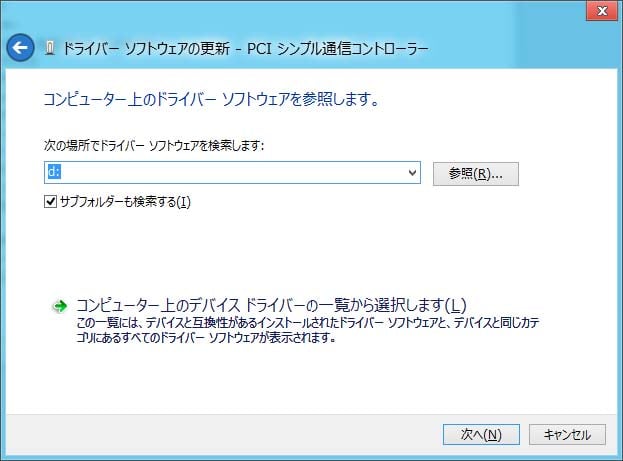The width and height of the screenshot is (623, 461).
Task: Click the PCI シンプル通信コントローラー text in the title
Action: 338,48
